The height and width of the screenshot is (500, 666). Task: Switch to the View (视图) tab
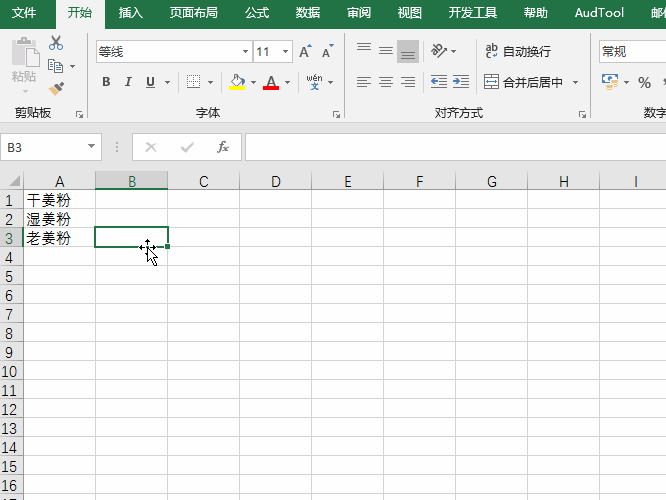(409, 13)
